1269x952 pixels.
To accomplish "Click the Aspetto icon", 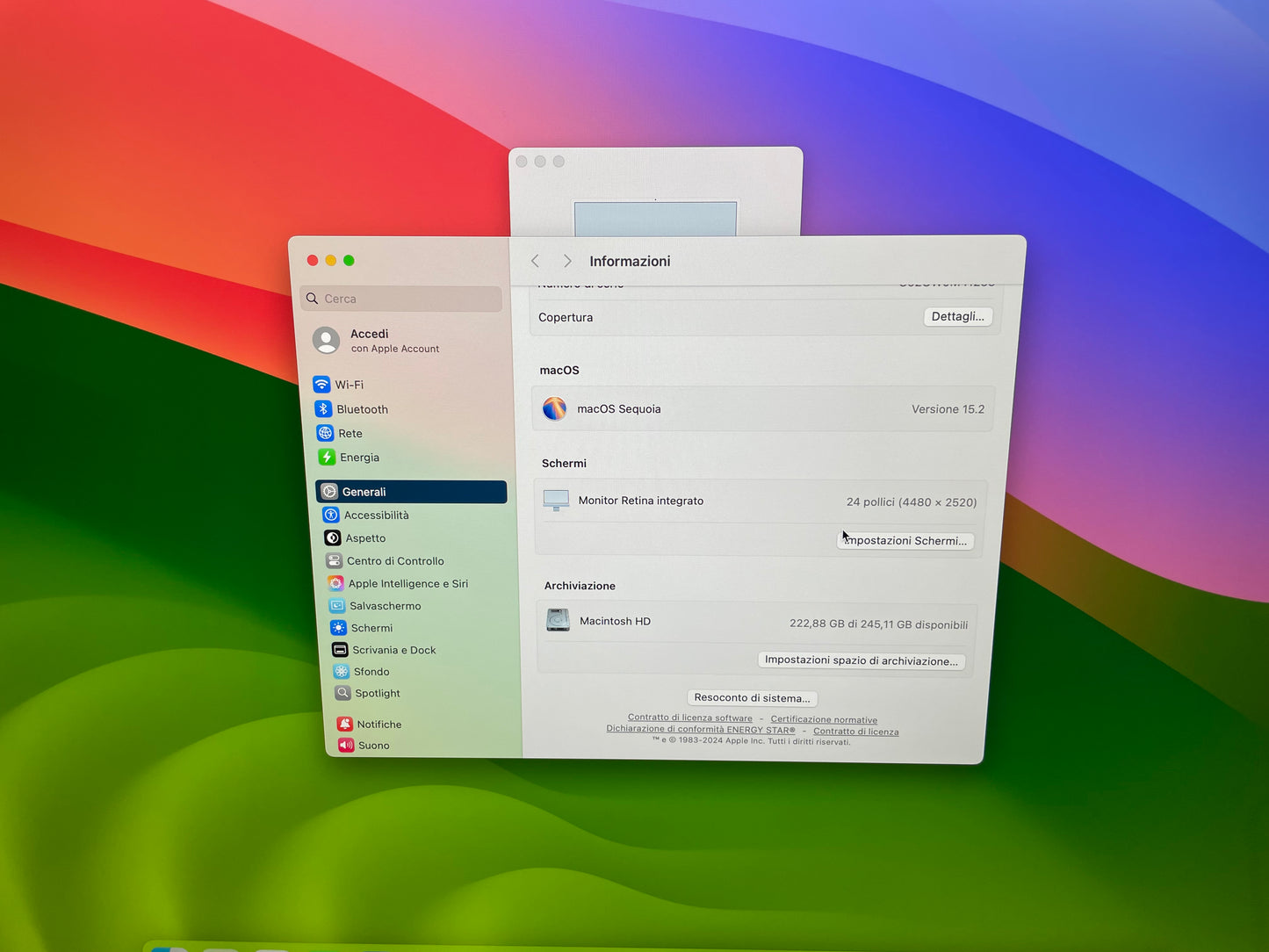I will (333, 537).
